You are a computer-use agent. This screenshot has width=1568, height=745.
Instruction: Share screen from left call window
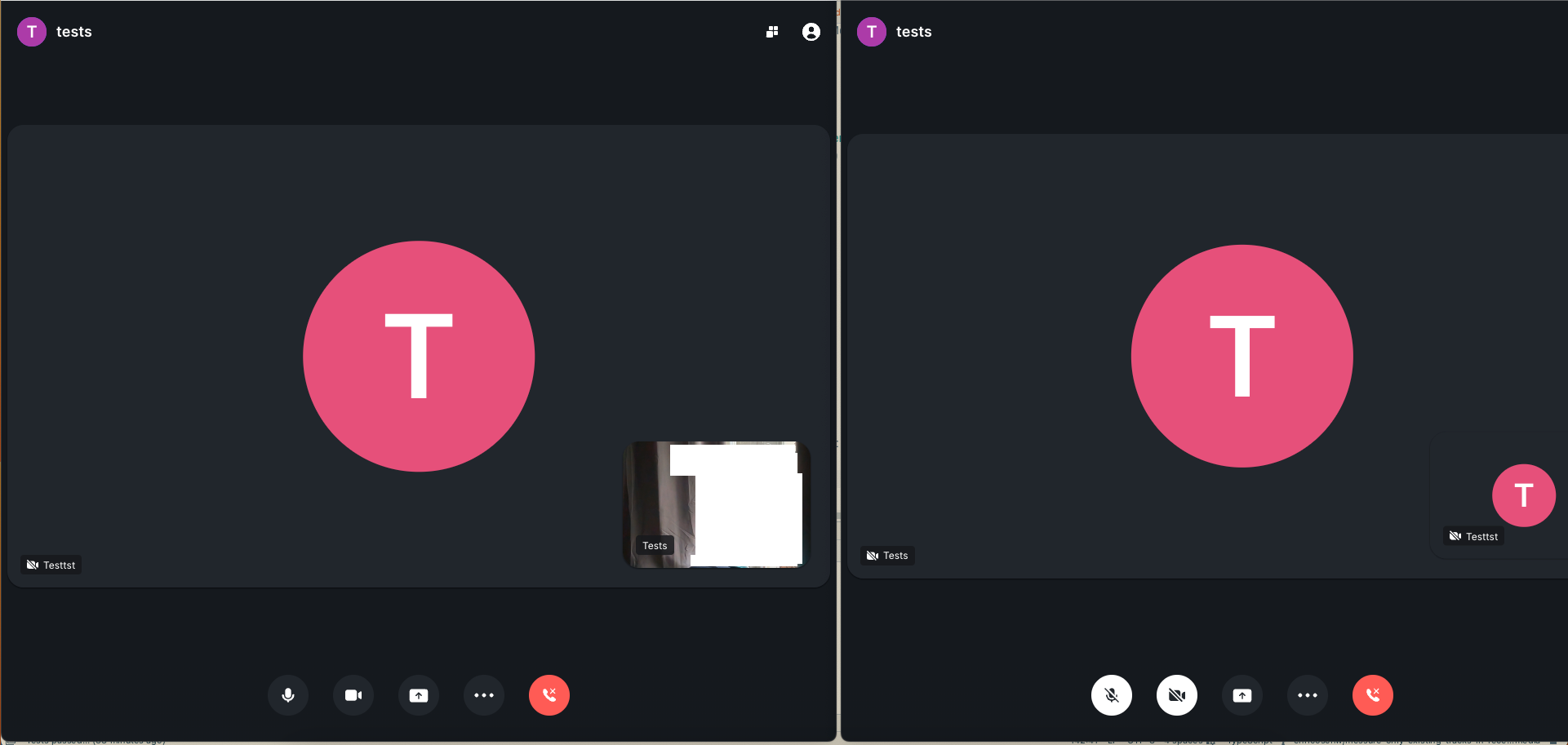[x=419, y=695]
